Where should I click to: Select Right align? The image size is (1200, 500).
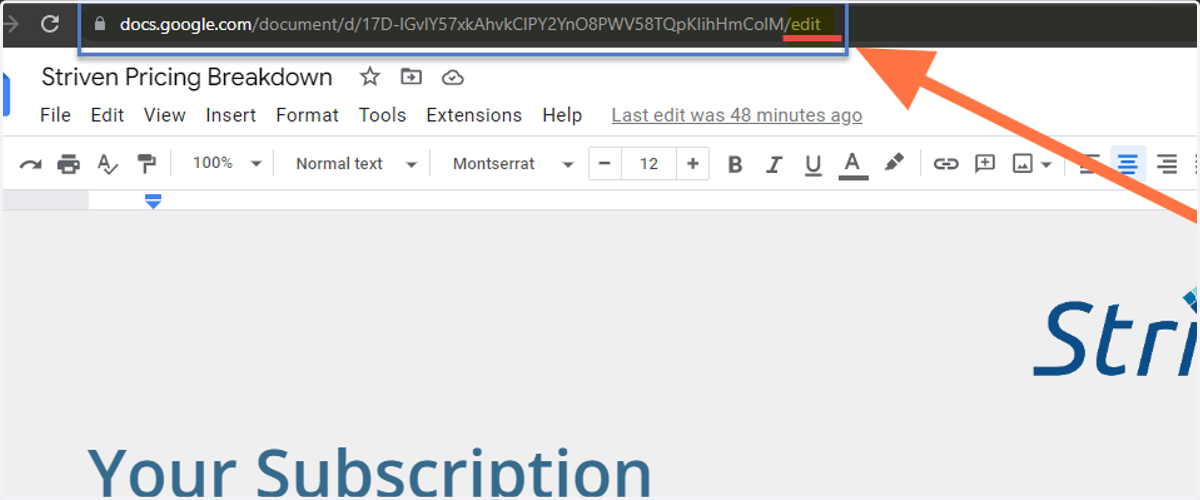pos(1166,164)
